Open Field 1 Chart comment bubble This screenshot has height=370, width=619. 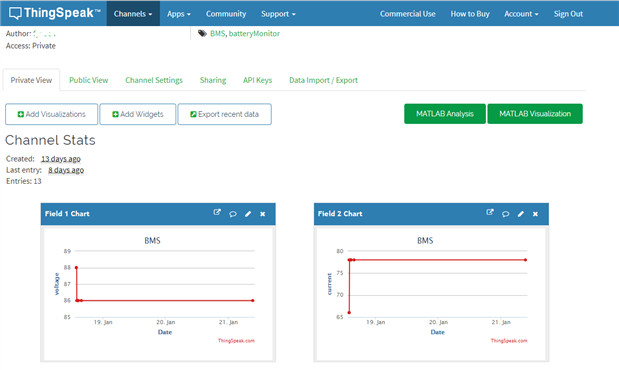(x=233, y=214)
